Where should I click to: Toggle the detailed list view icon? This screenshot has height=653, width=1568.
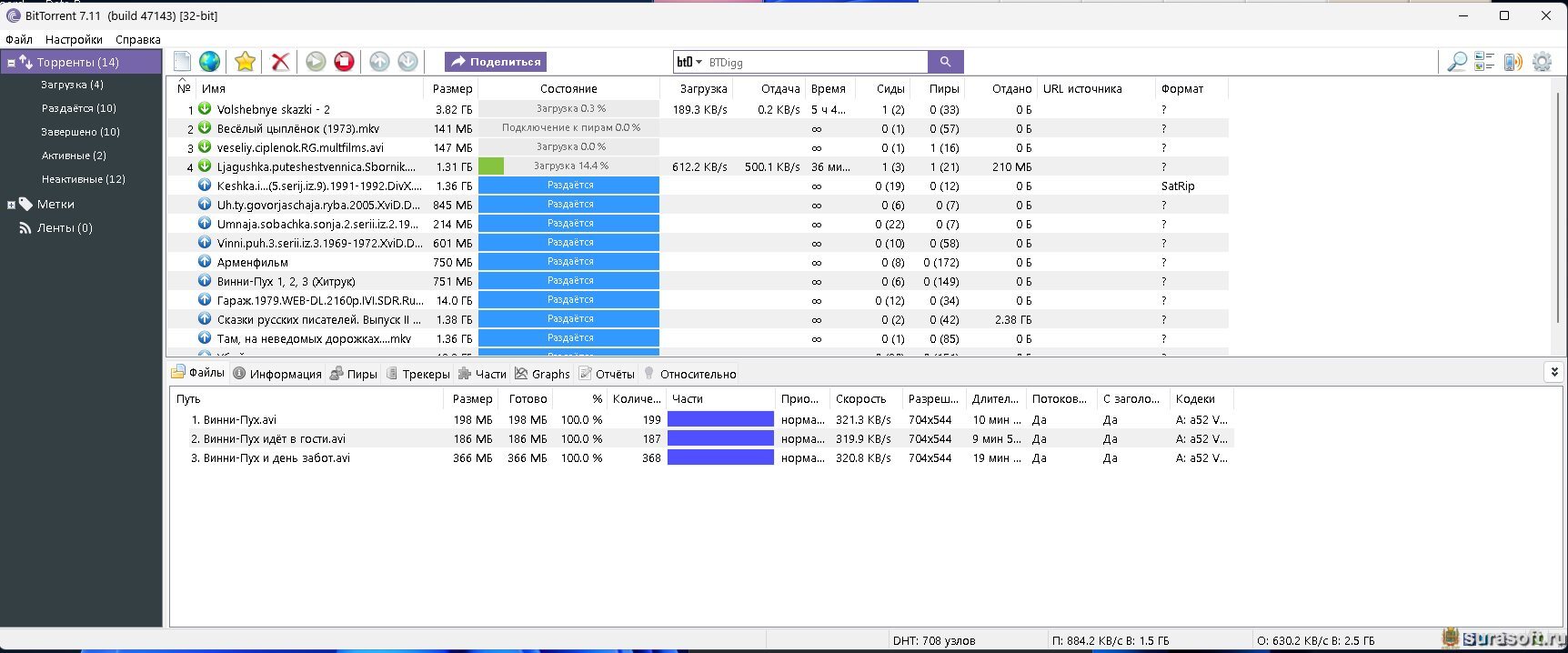coord(1485,62)
